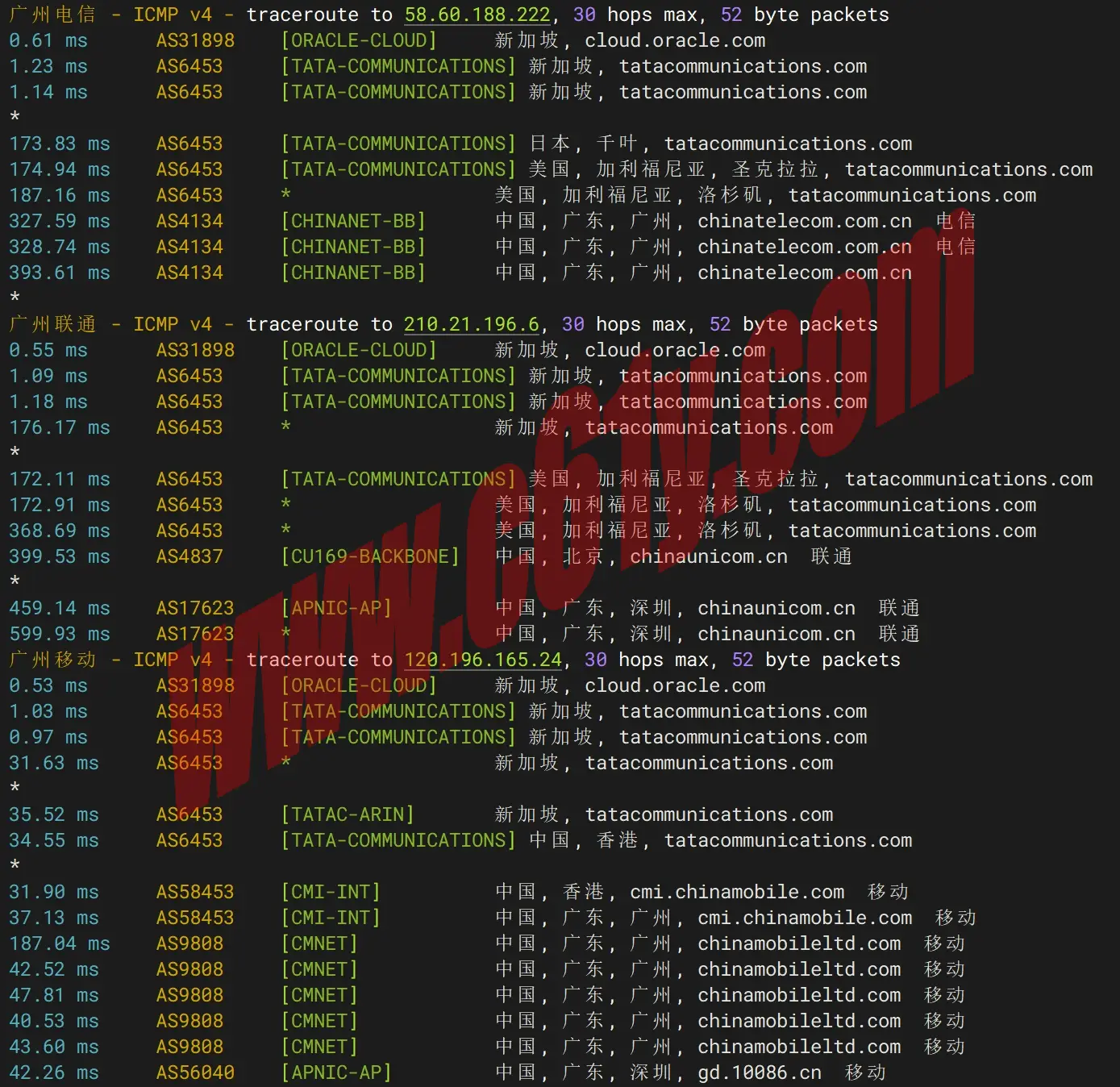The image size is (1120, 1087).
Task: Select the 174.94 ms latency value
Action: pos(60,169)
